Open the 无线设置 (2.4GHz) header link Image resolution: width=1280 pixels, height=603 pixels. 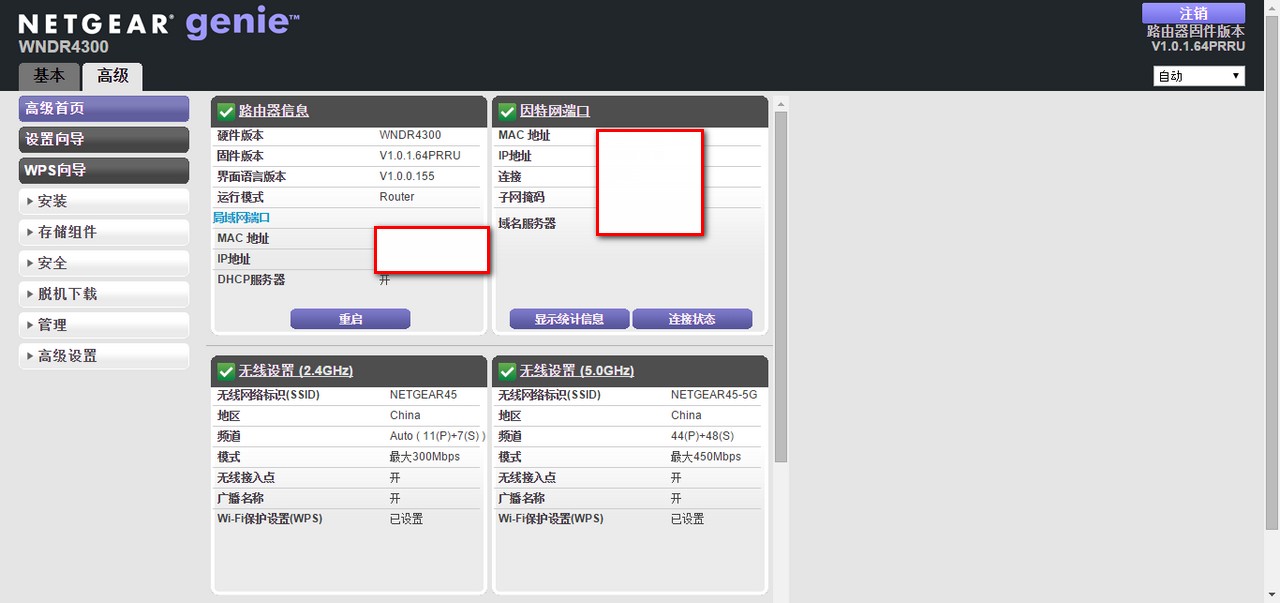(295, 371)
